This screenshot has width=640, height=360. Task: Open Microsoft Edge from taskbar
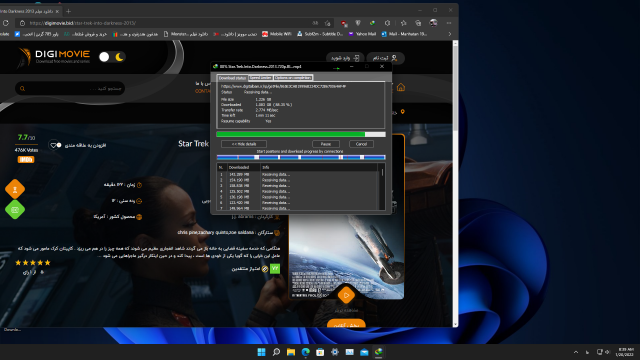click(305, 352)
